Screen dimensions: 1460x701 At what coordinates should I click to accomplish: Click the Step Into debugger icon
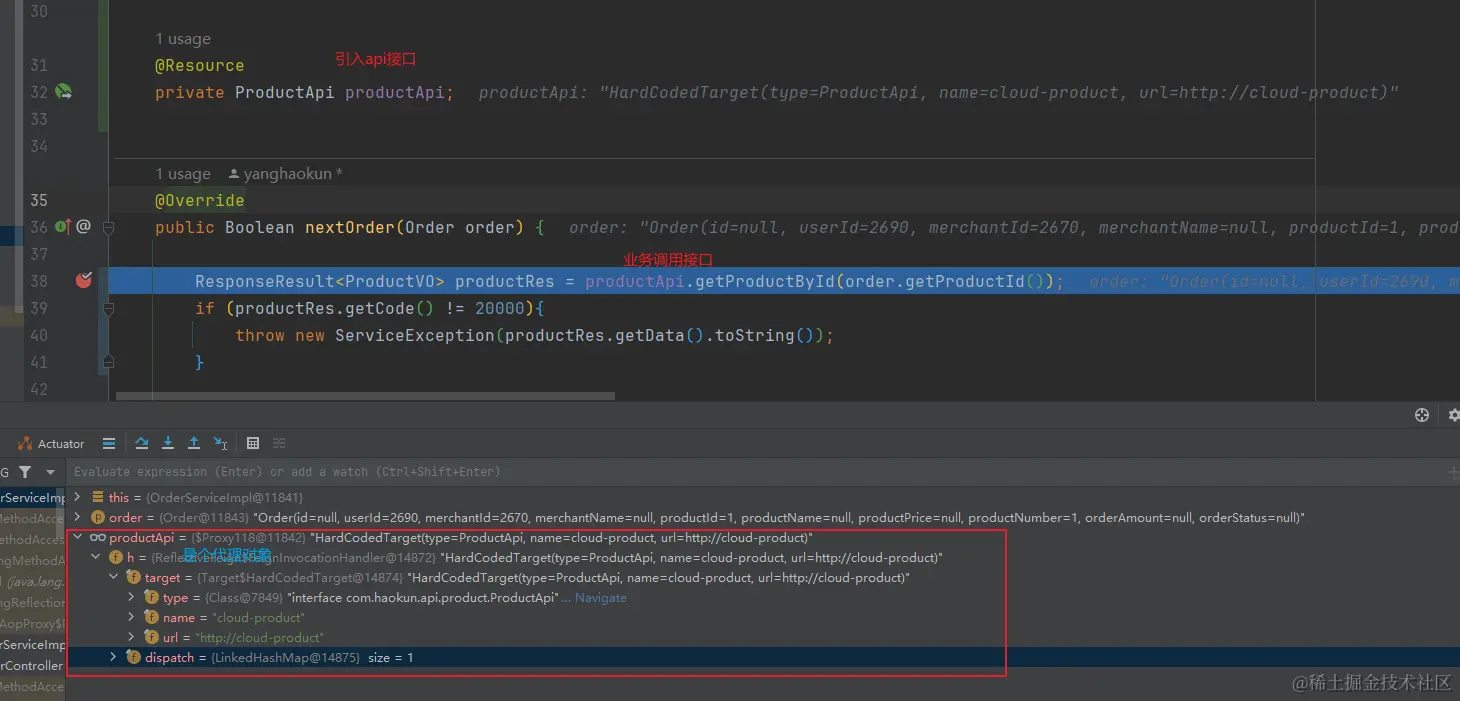[x=168, y=444]
